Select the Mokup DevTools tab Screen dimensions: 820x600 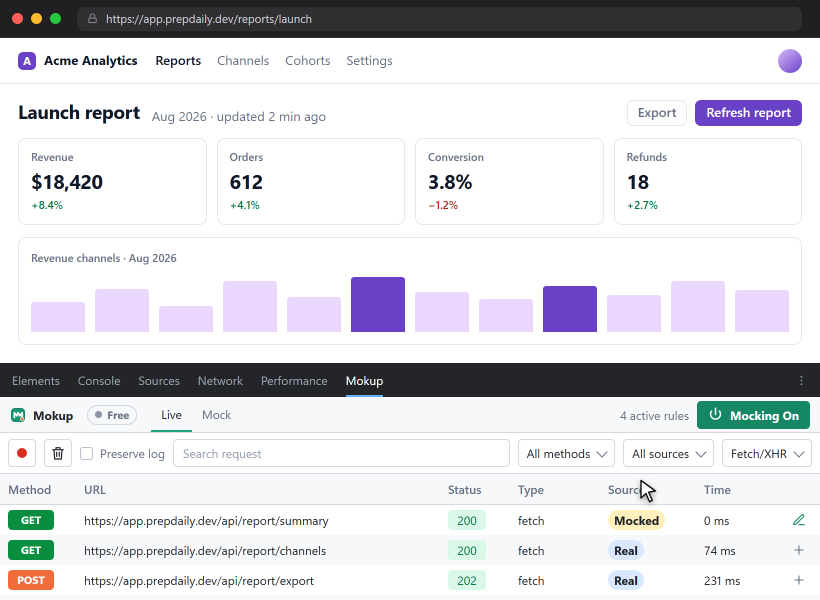[365, 381]
